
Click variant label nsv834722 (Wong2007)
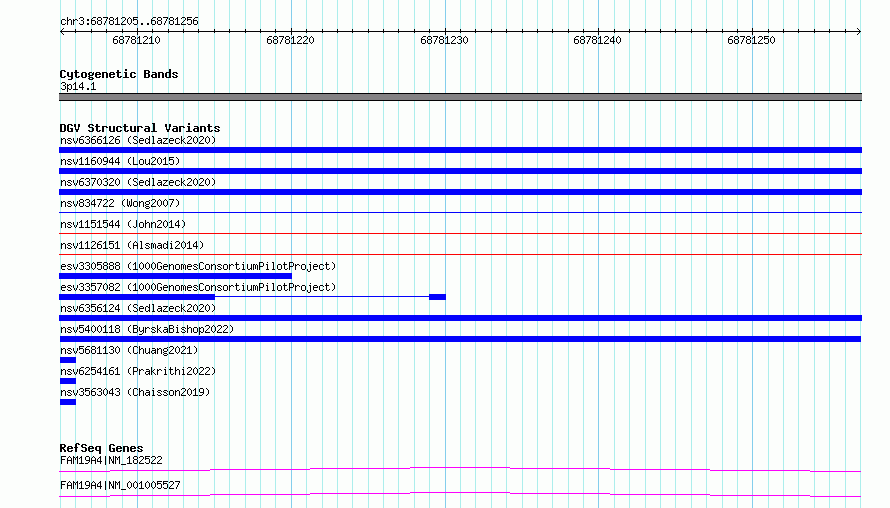click(120, 203)
